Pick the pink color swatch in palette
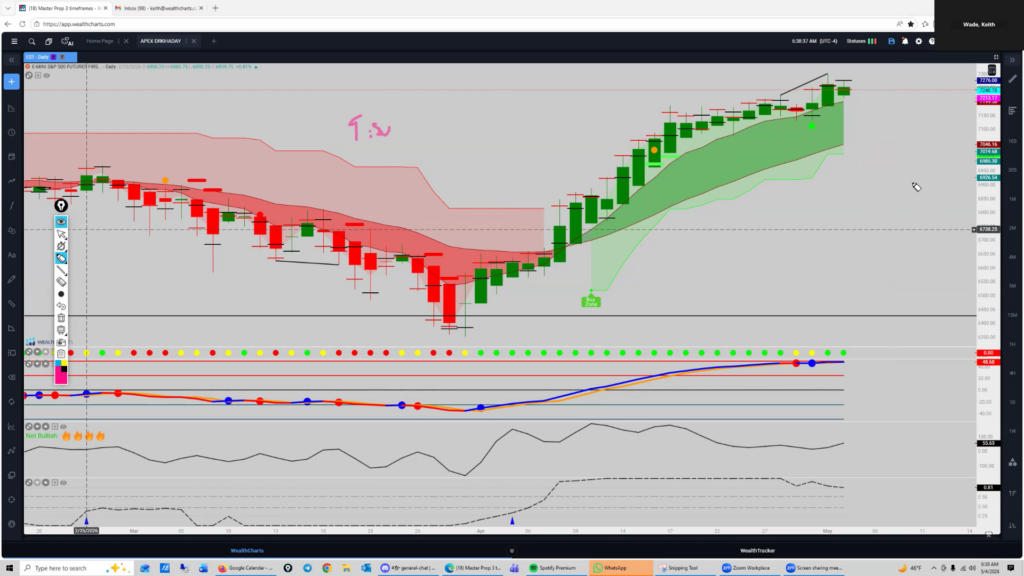Image resolution: width=1024 pixels, height=576 pixels. coord(61,378)
